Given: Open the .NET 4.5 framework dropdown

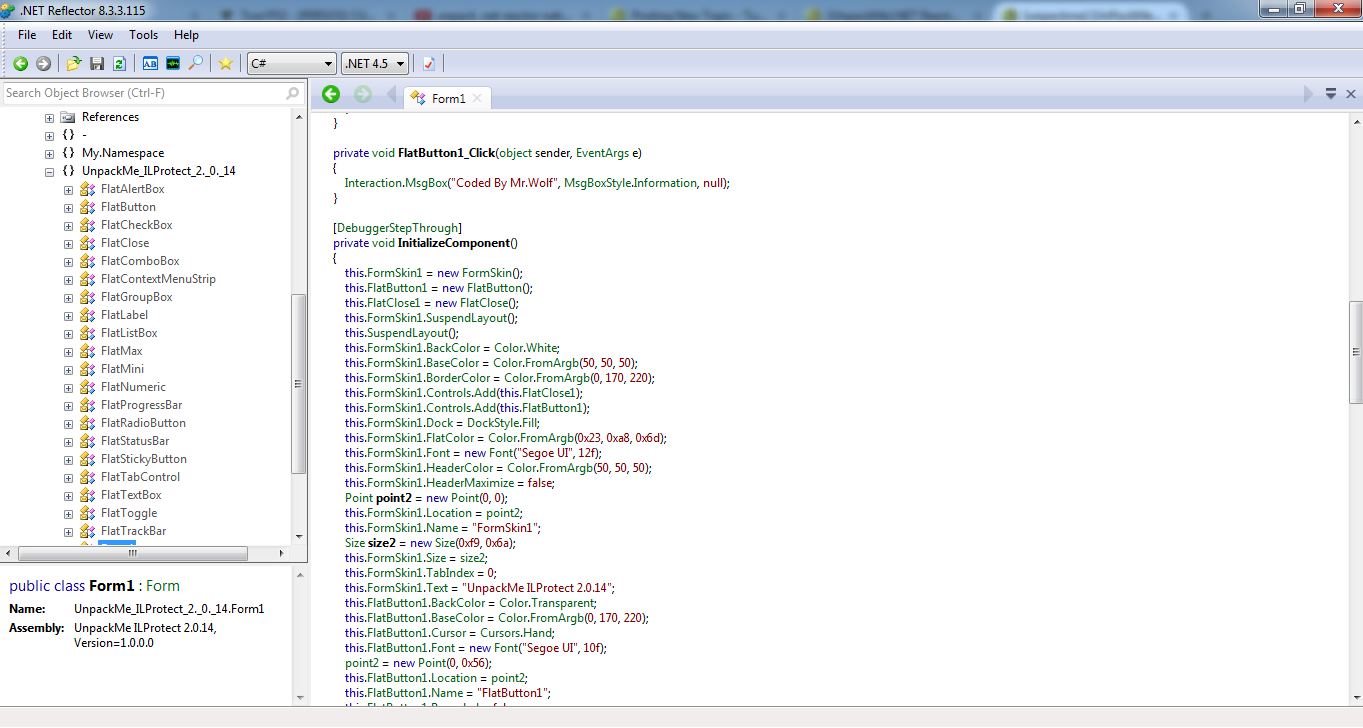Looking at the screenshot, I should click(375, 64).
